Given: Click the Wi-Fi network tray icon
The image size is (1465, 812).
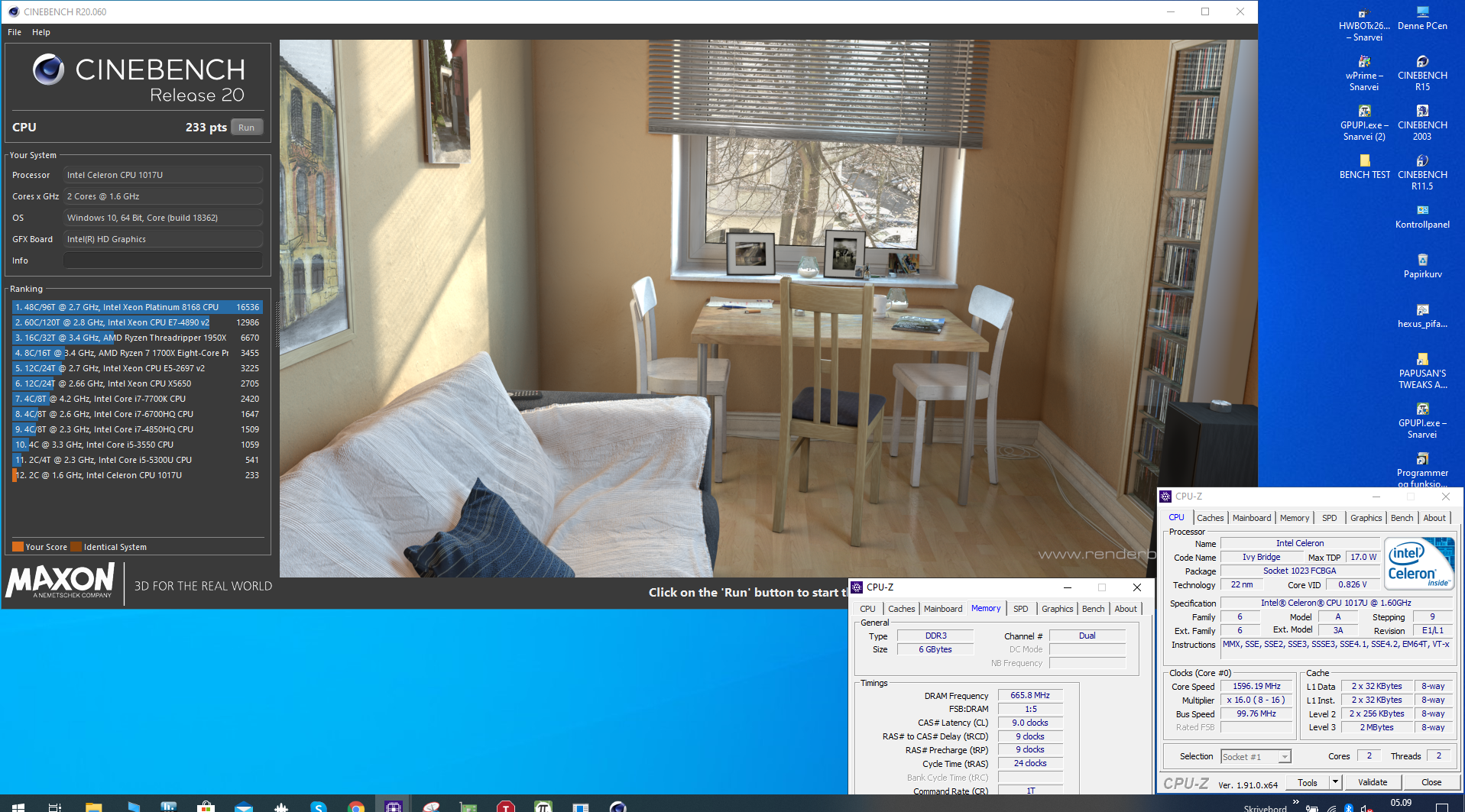Looking at the screenshot, I should tap(1331, 807).
